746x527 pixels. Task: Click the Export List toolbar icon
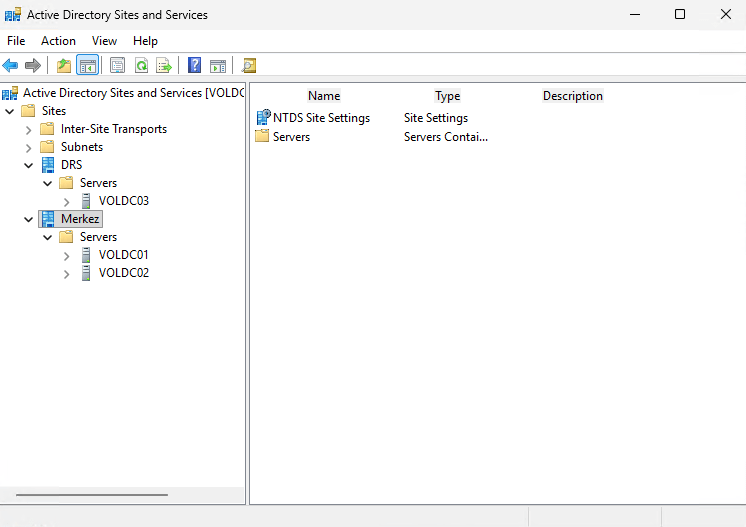click(x=164, y=66)
